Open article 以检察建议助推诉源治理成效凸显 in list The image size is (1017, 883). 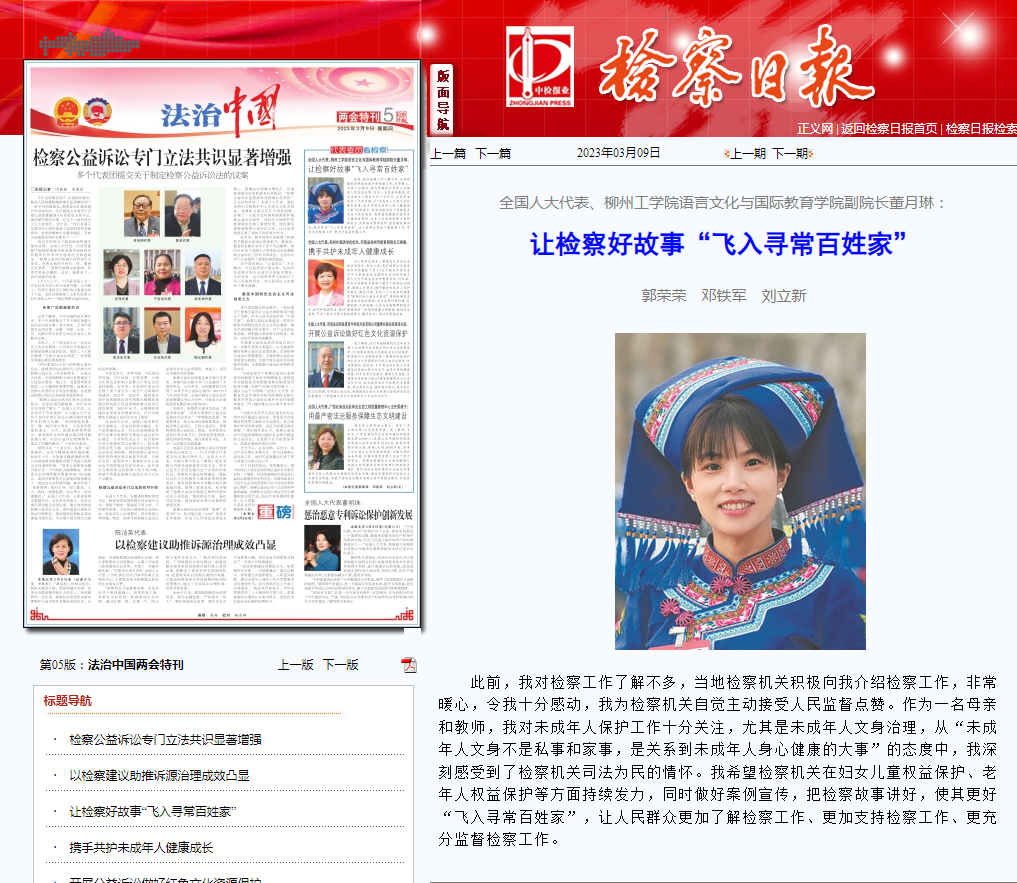point(160,775)
